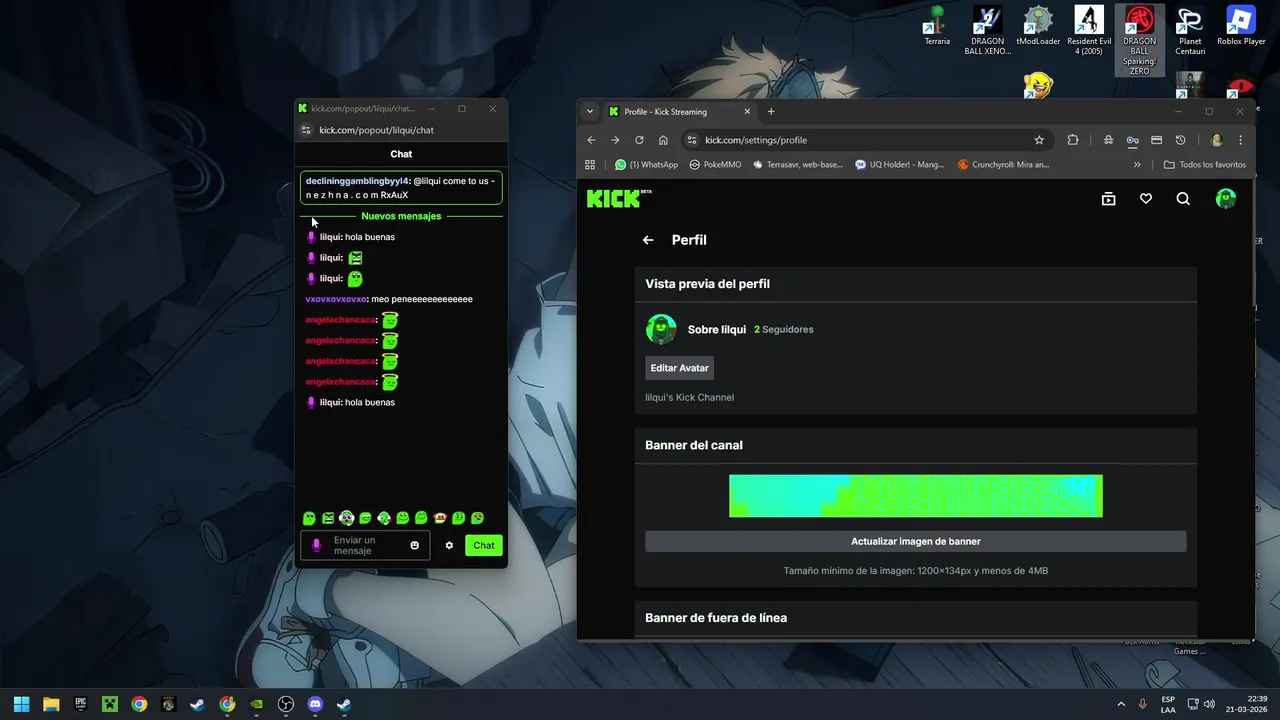Click Actualizar imagen de banner button

click(915, 541)
